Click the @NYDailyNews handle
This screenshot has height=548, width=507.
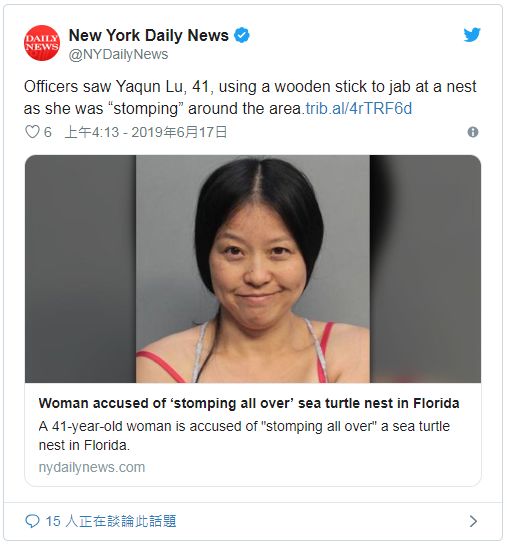click(x=118, y=55)
